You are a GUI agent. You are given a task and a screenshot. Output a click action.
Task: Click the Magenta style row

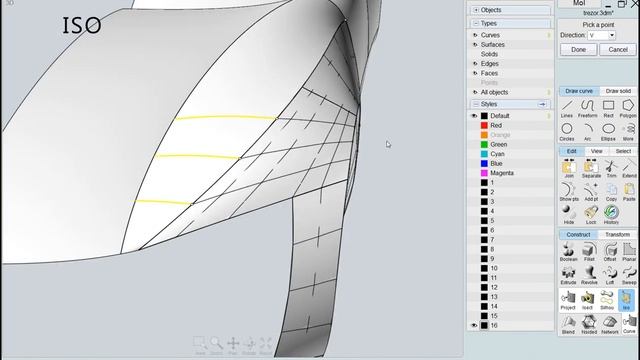point(510,173)
